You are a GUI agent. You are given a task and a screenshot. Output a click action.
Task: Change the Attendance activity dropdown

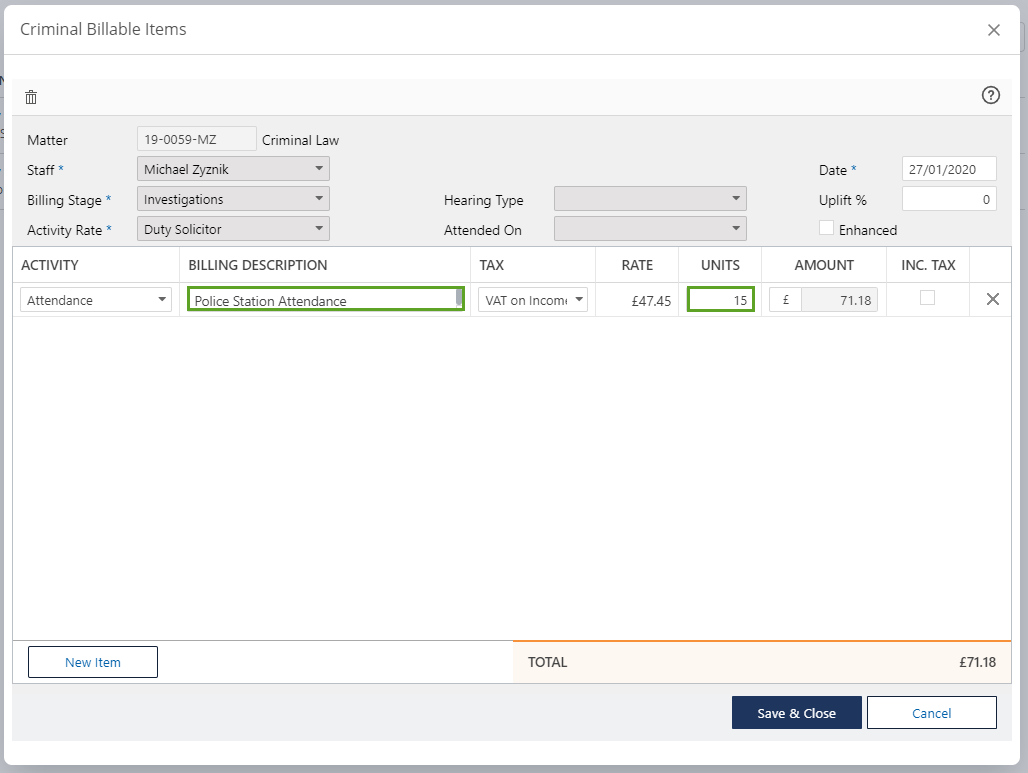click(96, 300)
